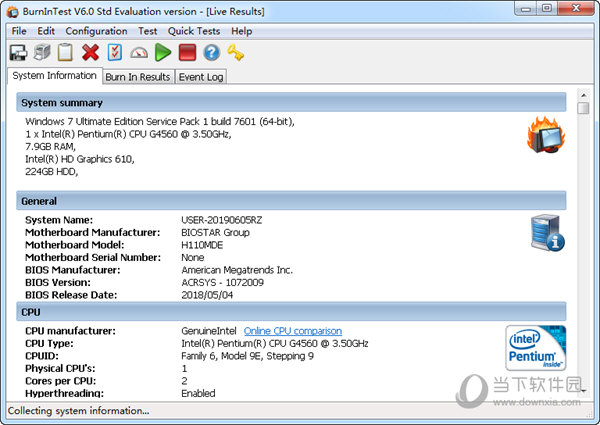Start tests with the green play icon
Screen dimensions: 600x425
[x=163, y=52]
